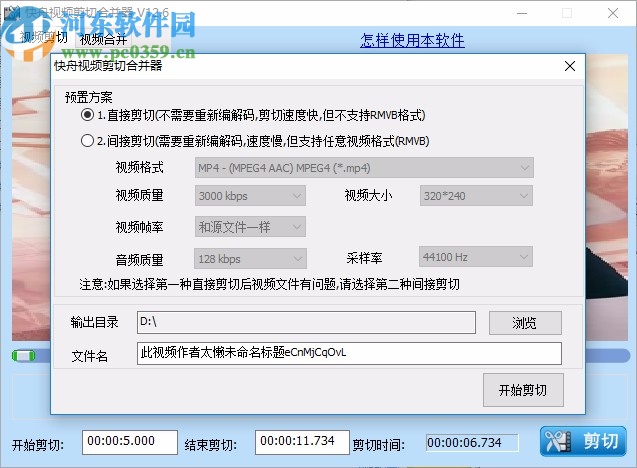Click the 开始剪切 start cutting button

523,390
